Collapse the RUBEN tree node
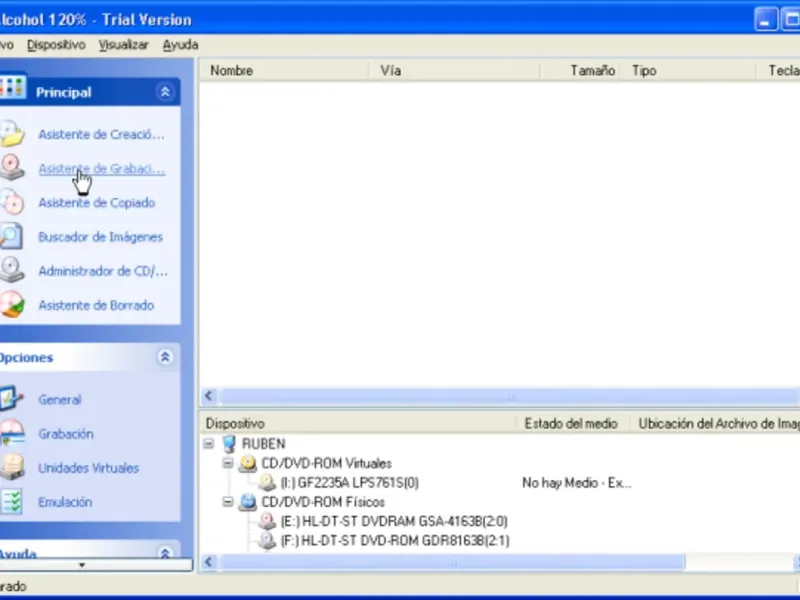Screen dimensions: 800x600 [208, 443]
